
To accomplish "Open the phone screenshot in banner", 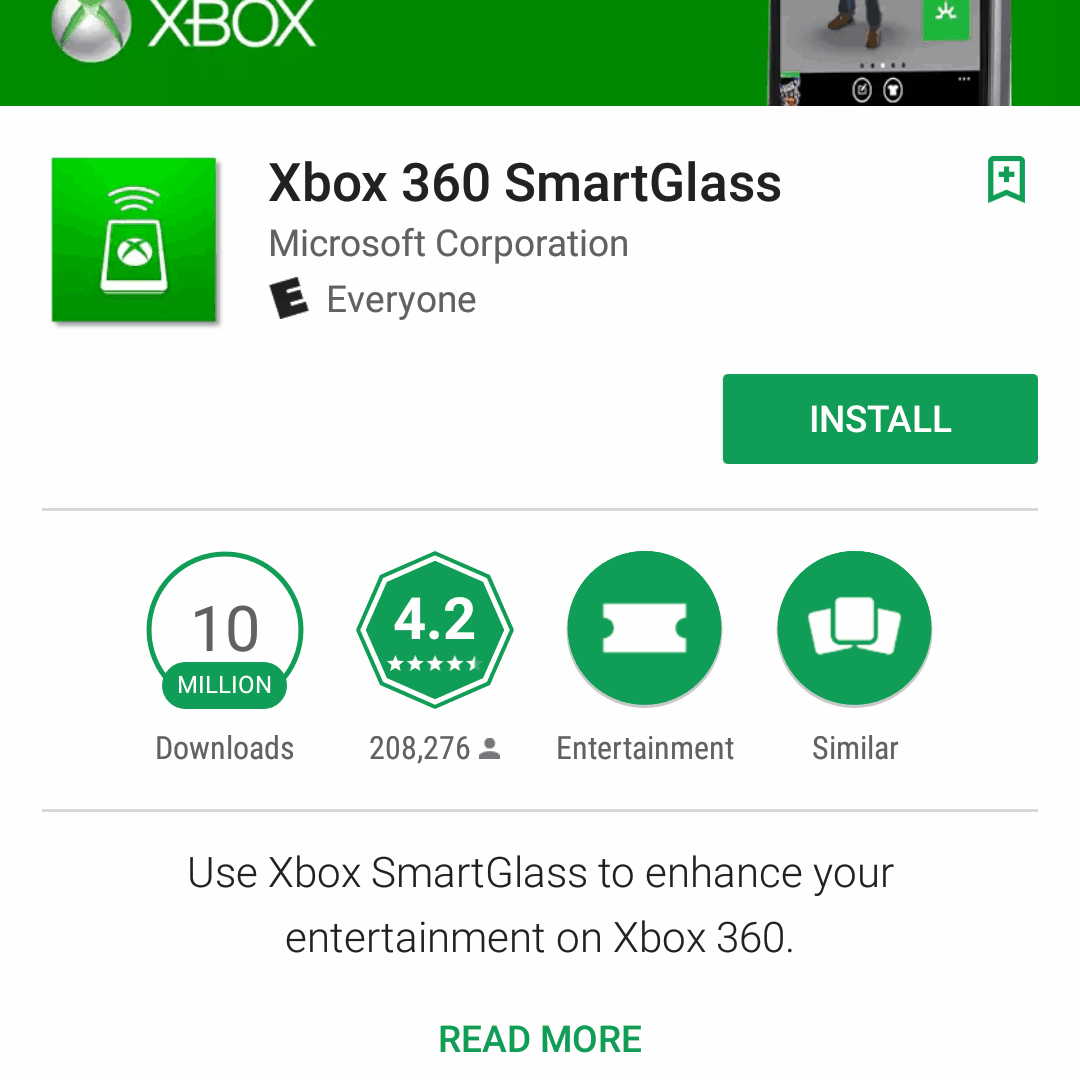I will pos(889,52).
